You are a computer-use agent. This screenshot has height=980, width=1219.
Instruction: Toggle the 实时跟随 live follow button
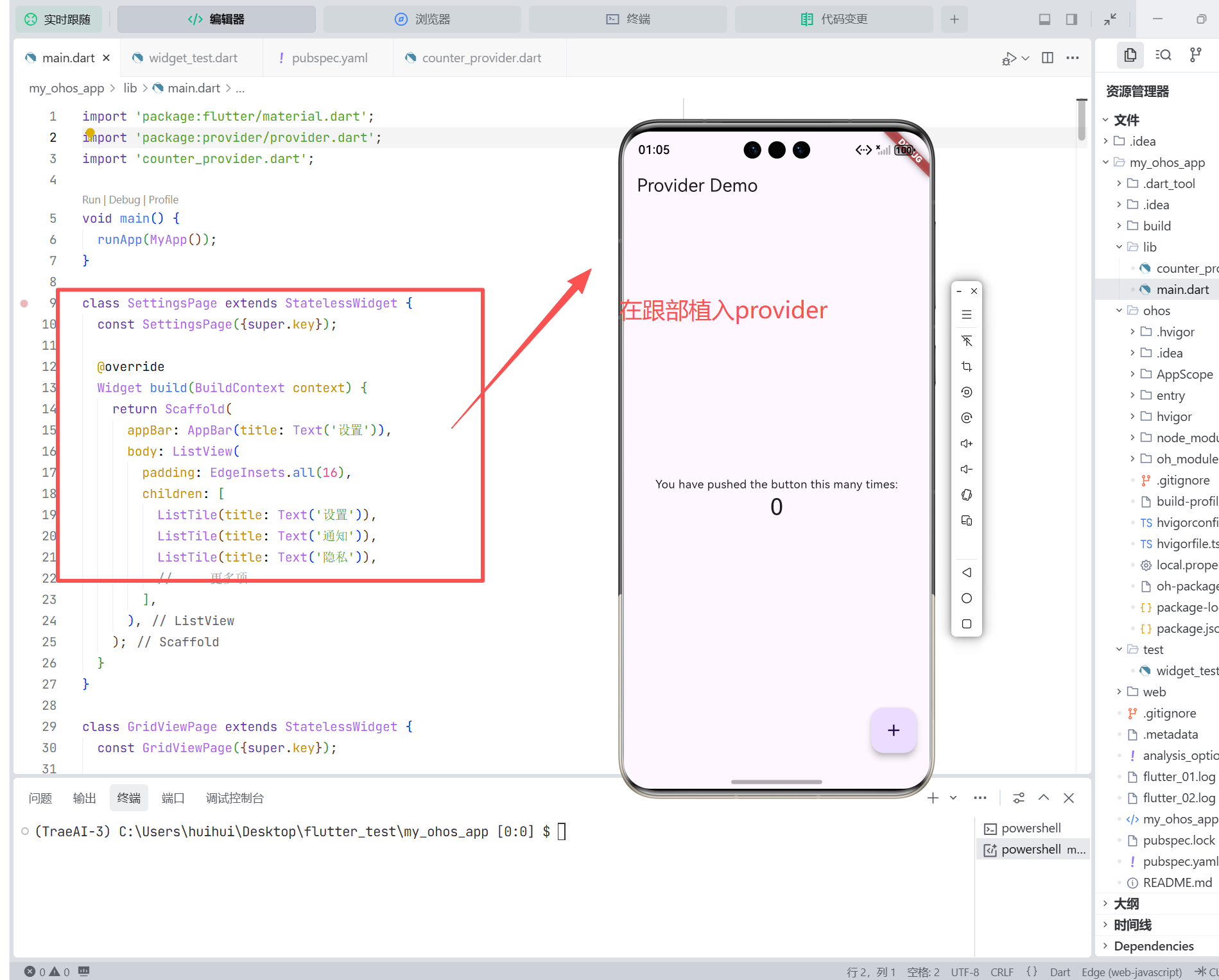point(57,19)
